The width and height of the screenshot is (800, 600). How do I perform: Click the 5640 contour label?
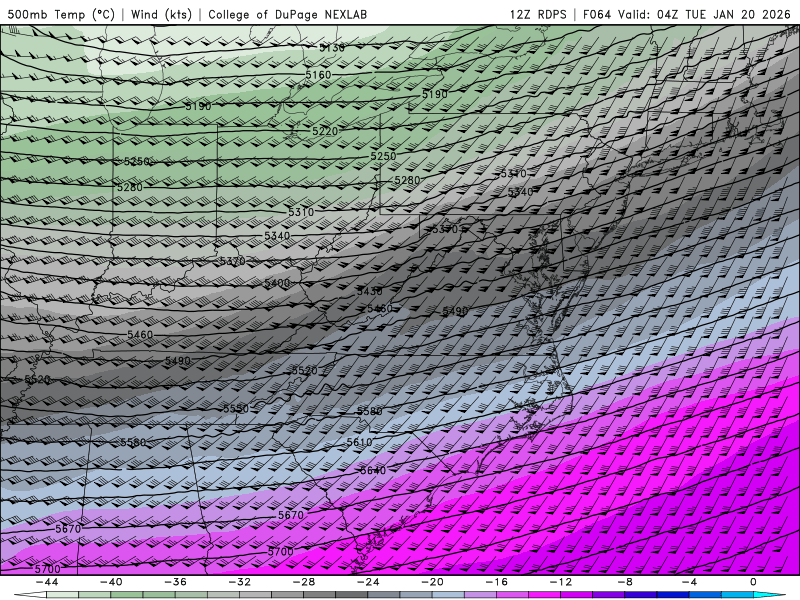pyautogui.click(x=373, y=470)
